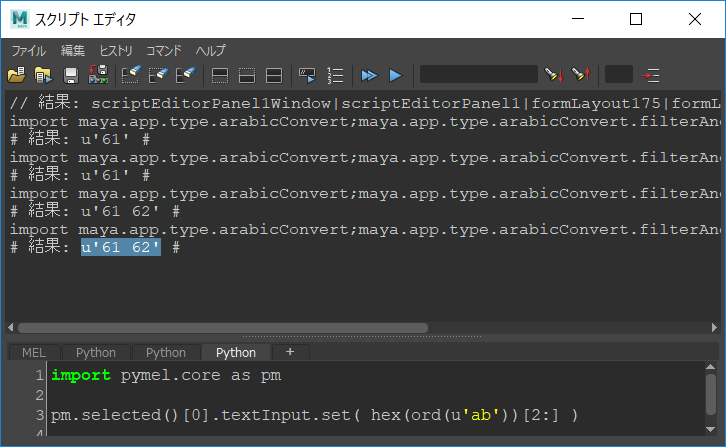Click the Clear All eraser icon

186,75
